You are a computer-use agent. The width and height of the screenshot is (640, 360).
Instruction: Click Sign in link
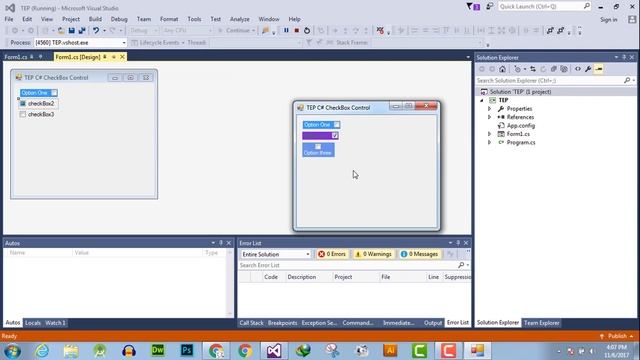point(609,20)
